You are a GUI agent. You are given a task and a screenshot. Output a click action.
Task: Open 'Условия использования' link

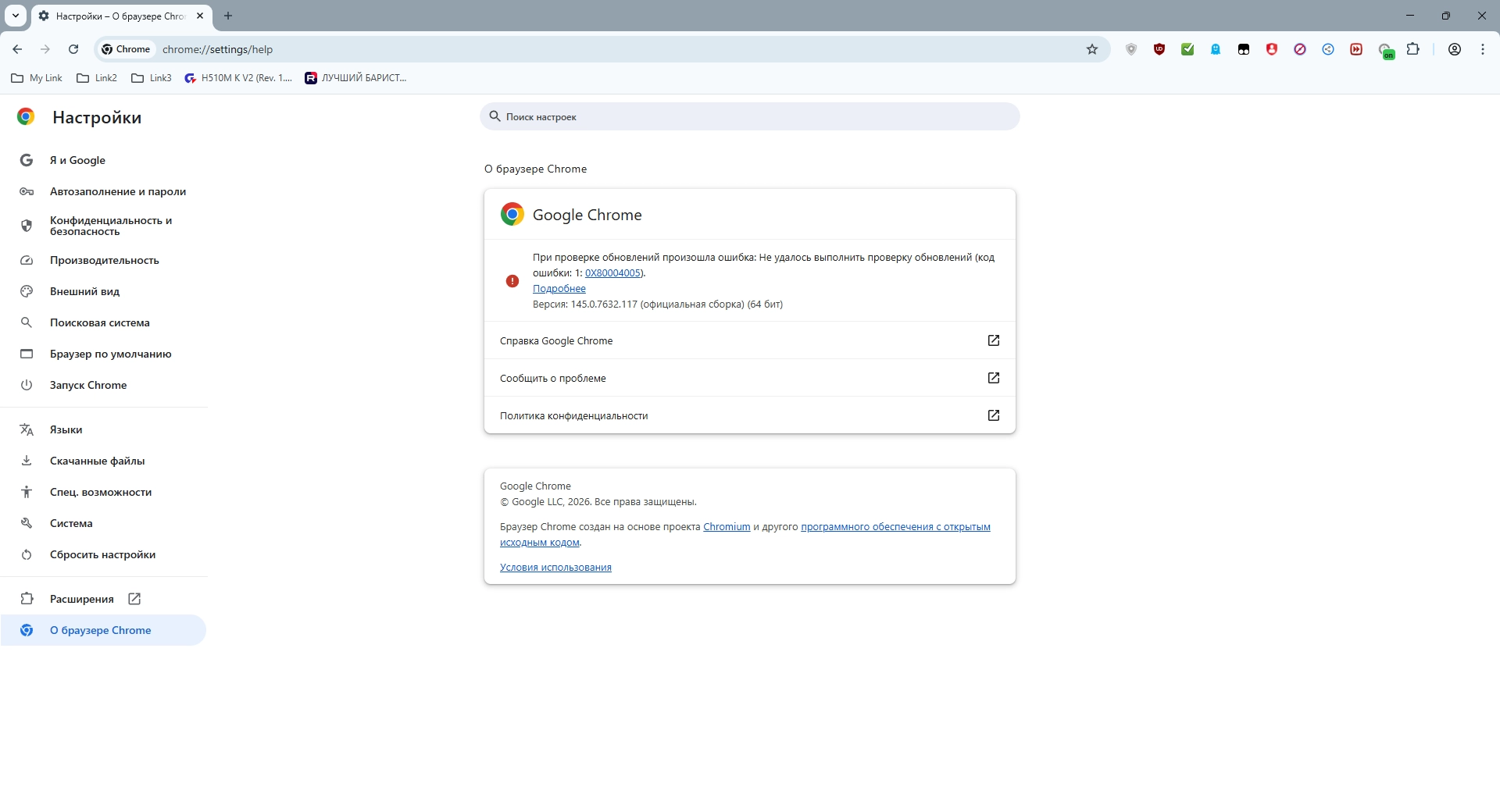(555, 568)
